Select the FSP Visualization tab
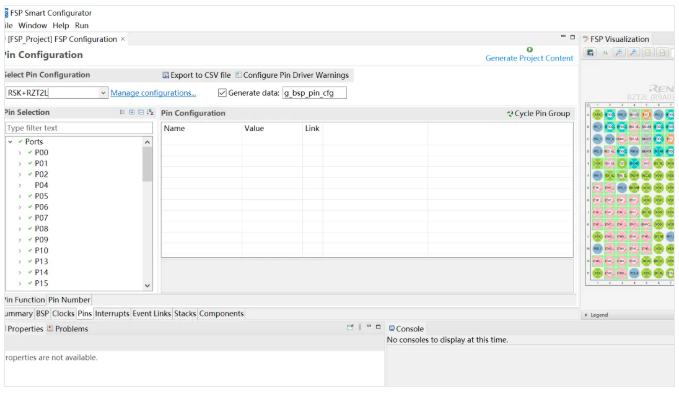The image size is (679, 393). click(616, 39)
